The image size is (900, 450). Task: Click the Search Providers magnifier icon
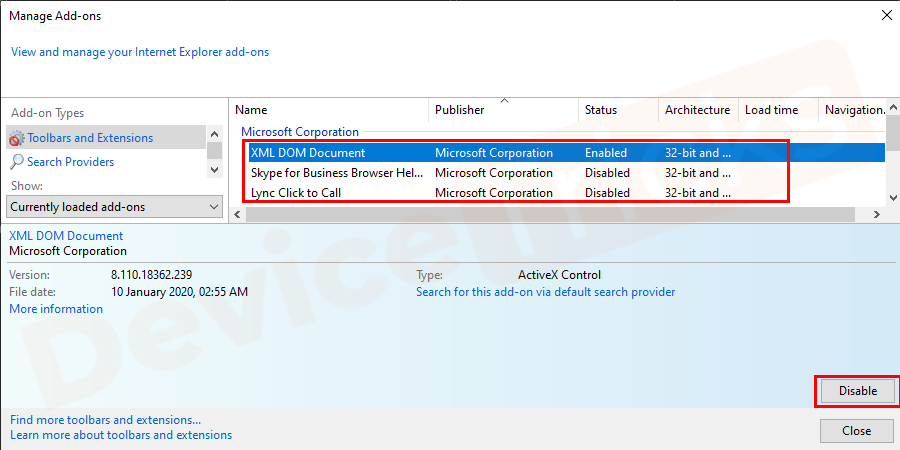coord(17,162)
